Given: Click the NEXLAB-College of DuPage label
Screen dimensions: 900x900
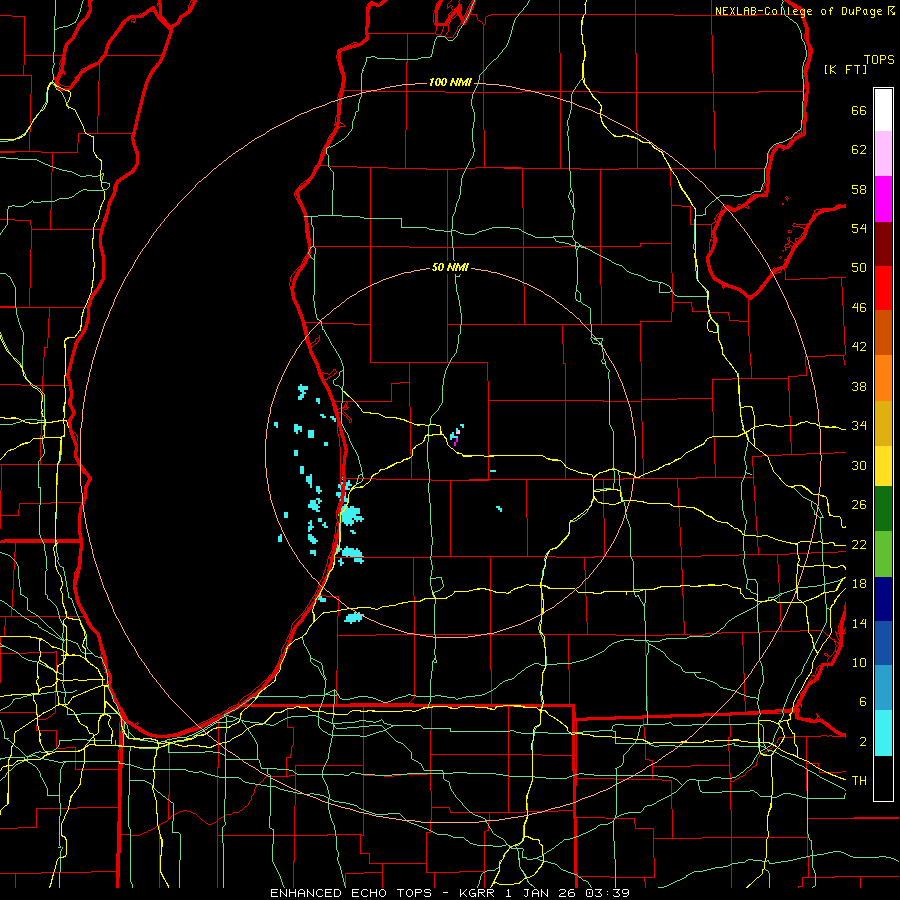Looking at the screenshot, I should pyautogui.click(x=798, y=11).
